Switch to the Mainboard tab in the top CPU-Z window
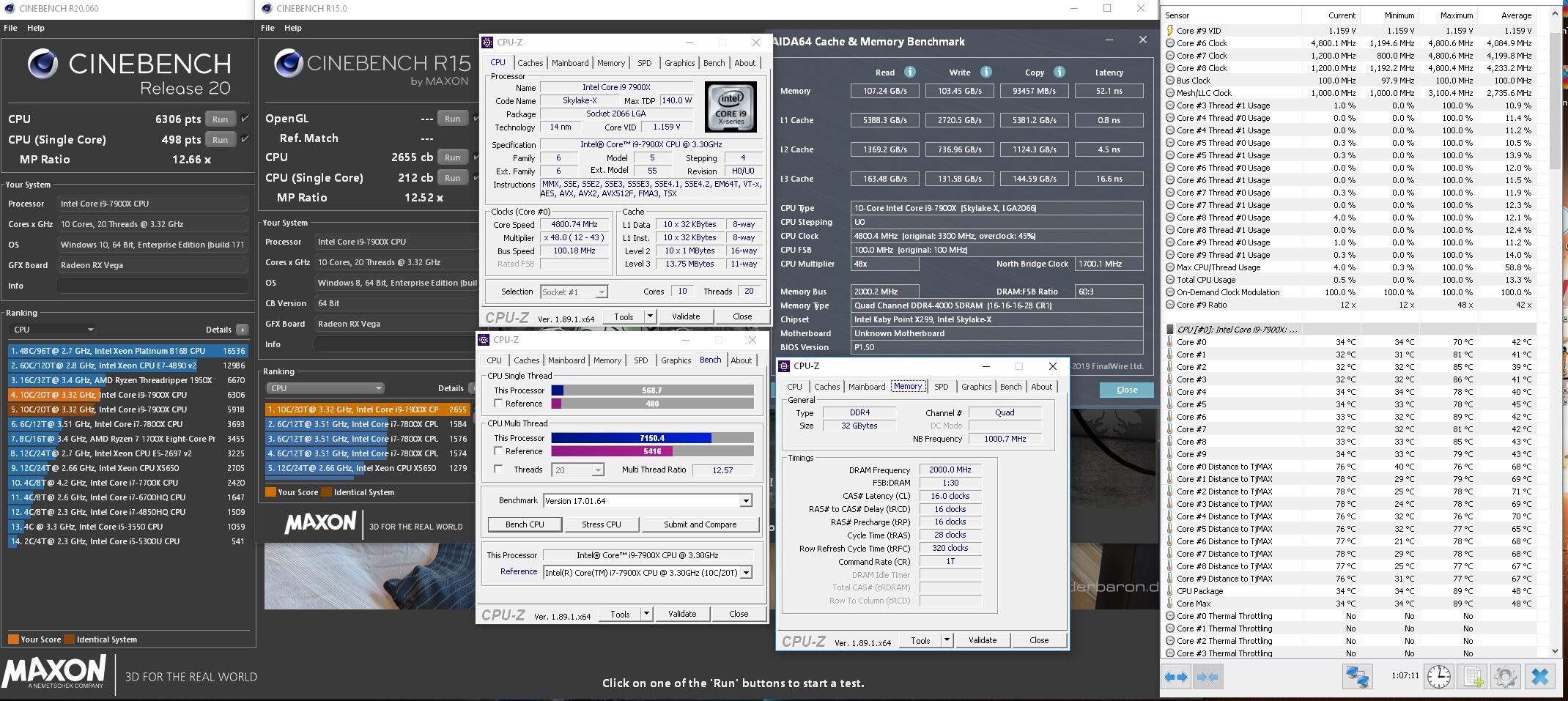The height and width of the screenshot is (701, 1568). click(x=570, y=63)
